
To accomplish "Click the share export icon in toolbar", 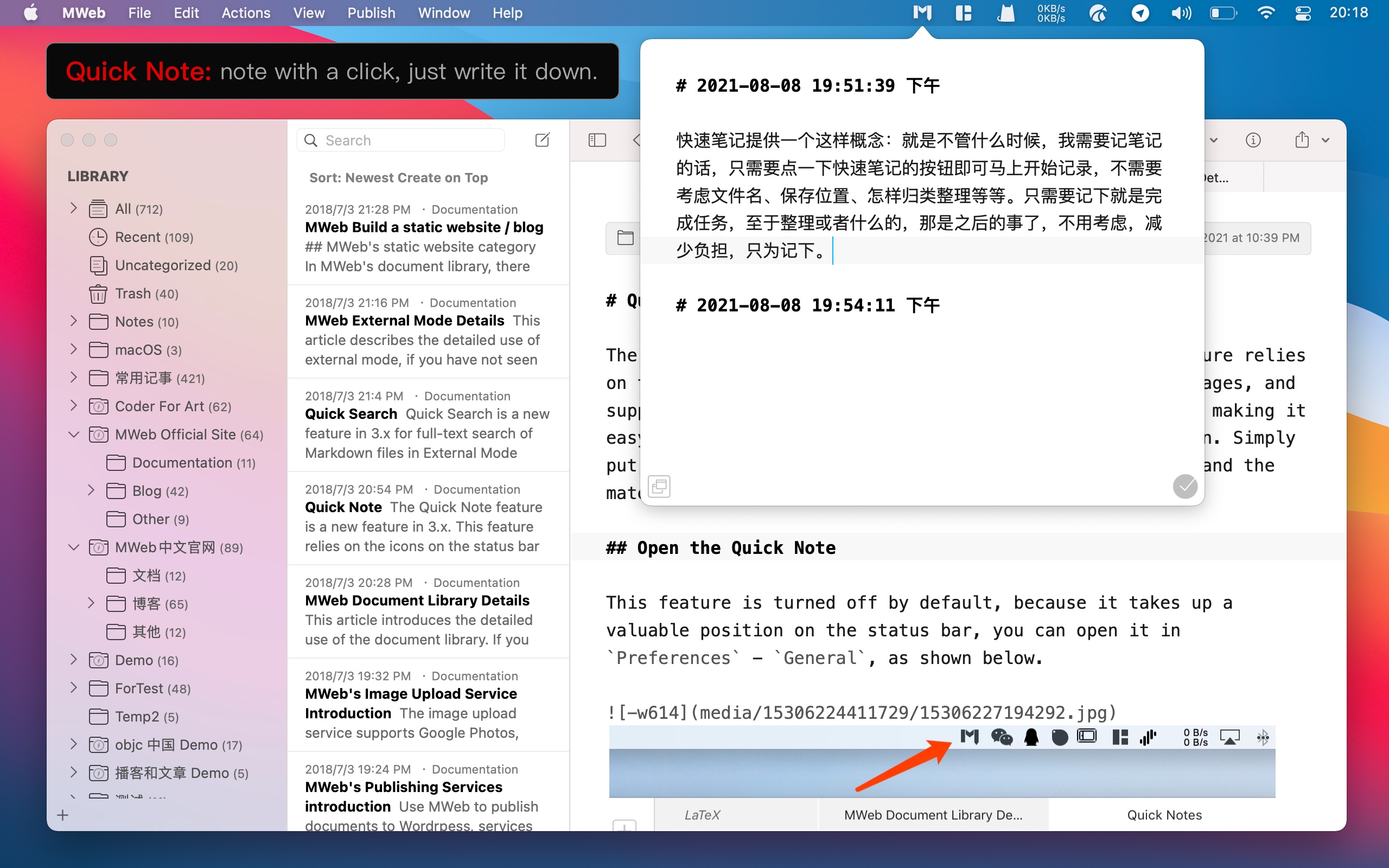I will click(x=1302, y=140).
